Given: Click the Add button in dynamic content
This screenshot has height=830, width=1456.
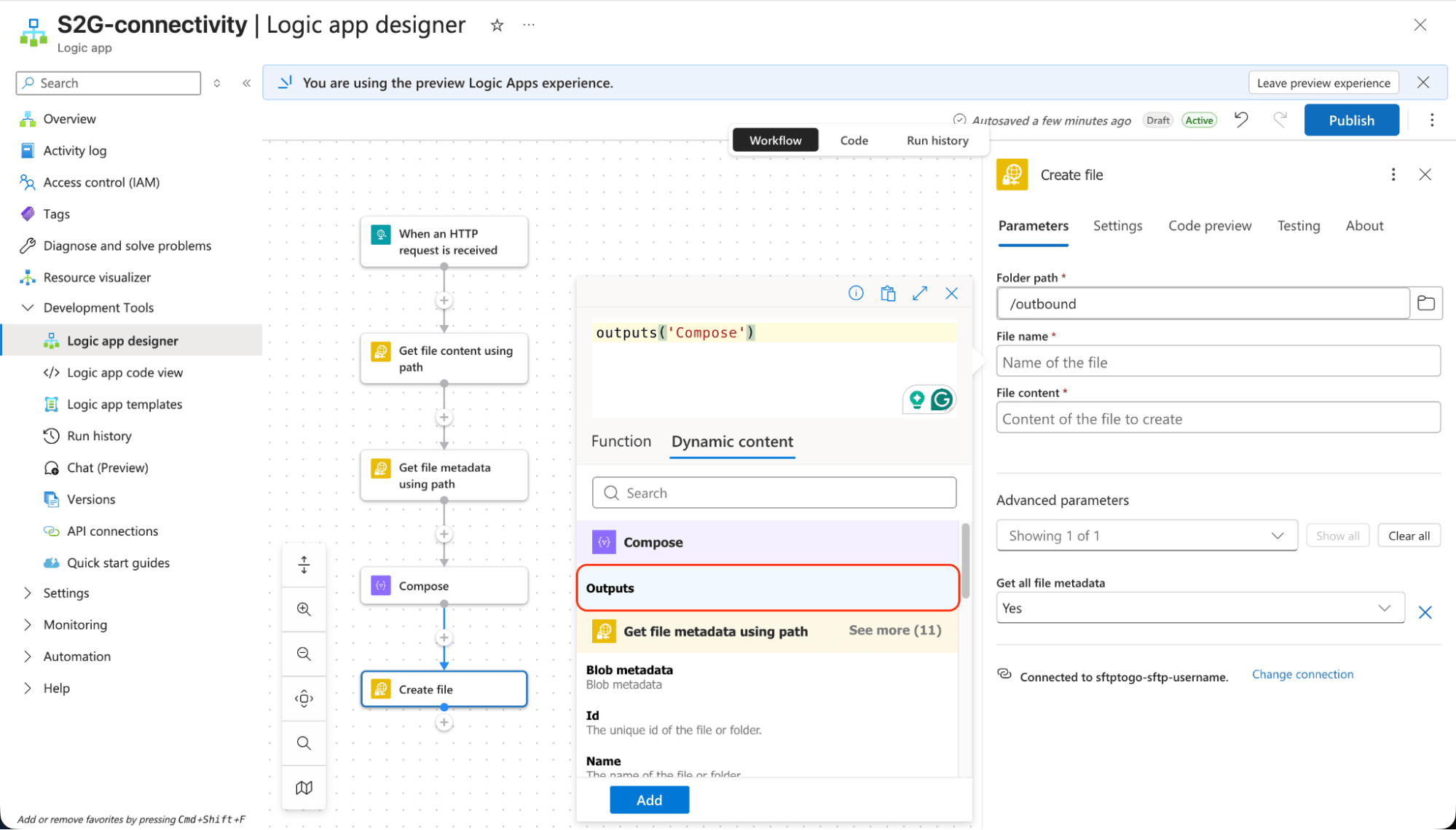Looking at the screenshot, I should (x=649, y=800).
